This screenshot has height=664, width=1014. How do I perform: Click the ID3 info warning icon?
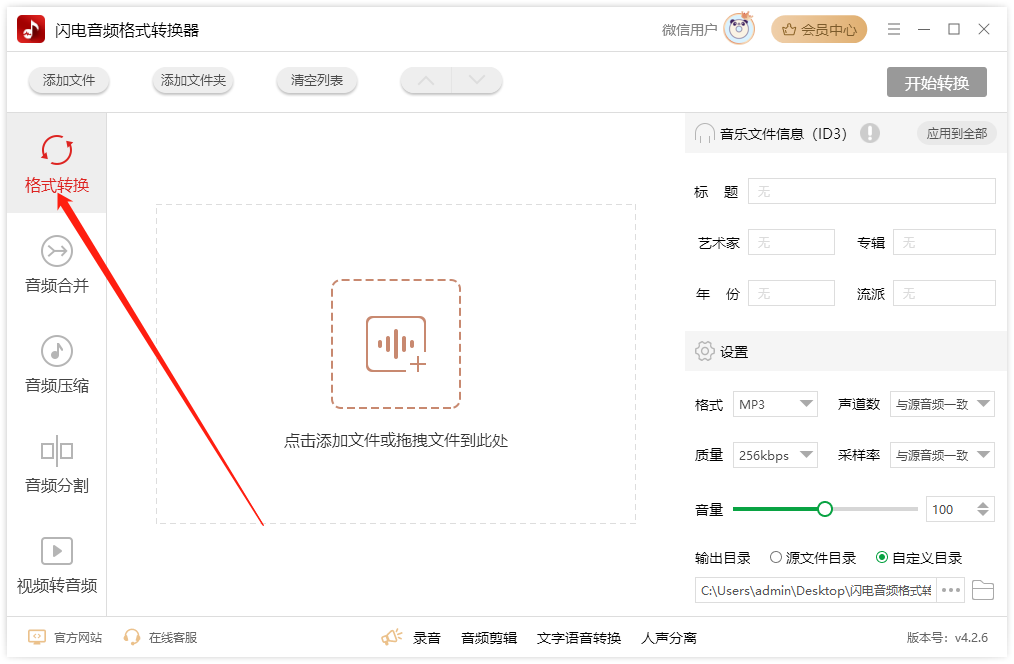(x=869, y=133)
